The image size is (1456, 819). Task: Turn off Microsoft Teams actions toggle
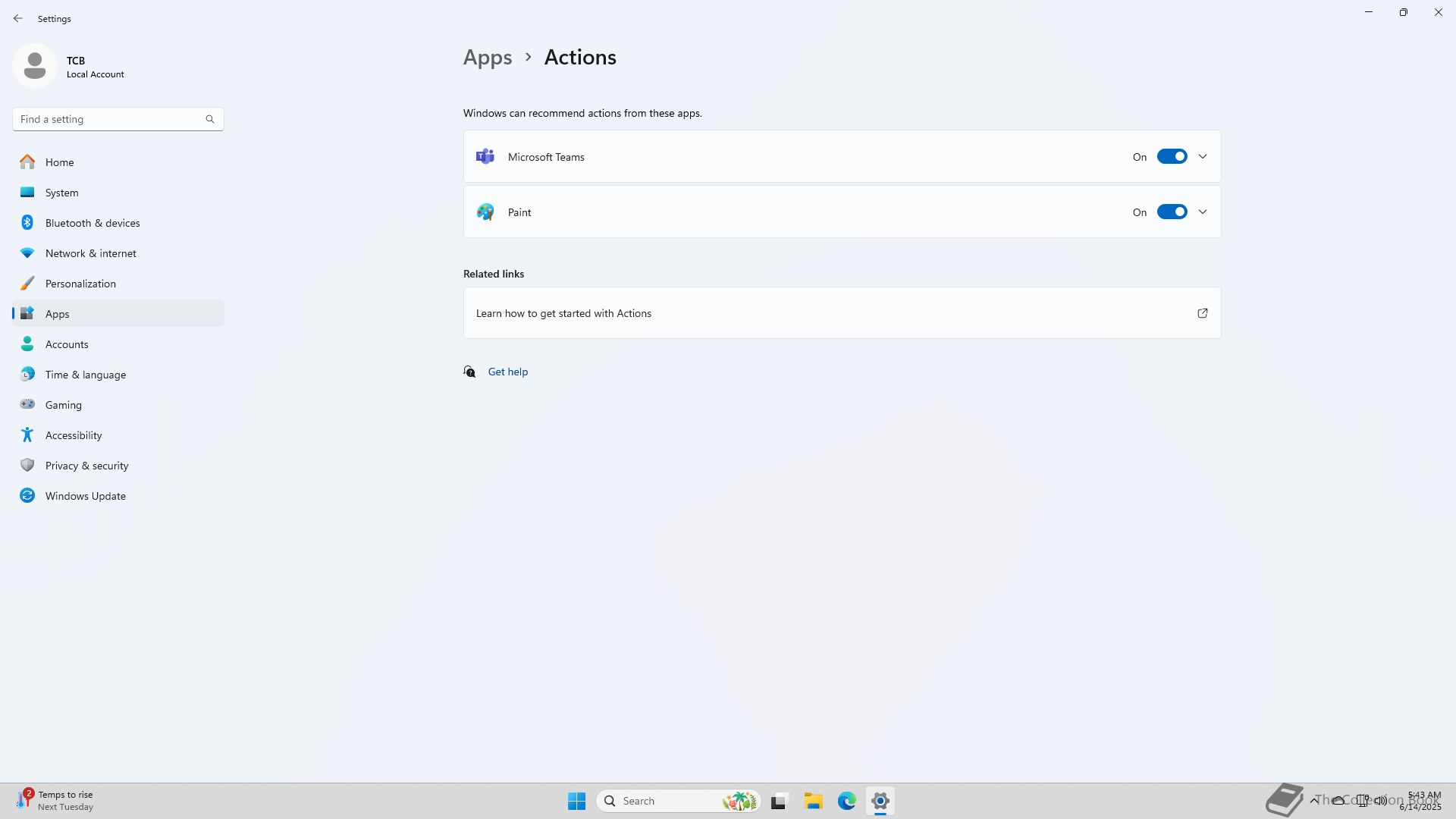(x=1172, y=157)
